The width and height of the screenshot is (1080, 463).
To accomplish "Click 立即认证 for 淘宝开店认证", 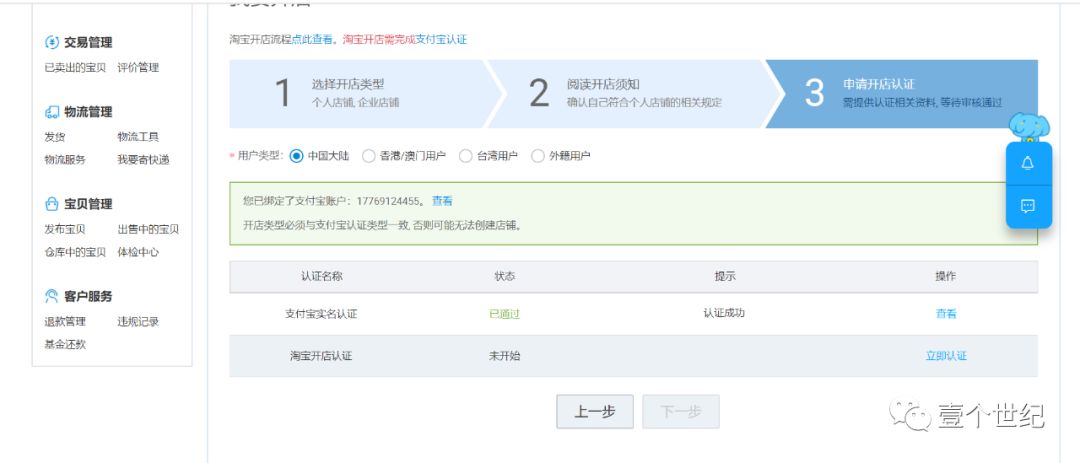I will tap(946, 356).
